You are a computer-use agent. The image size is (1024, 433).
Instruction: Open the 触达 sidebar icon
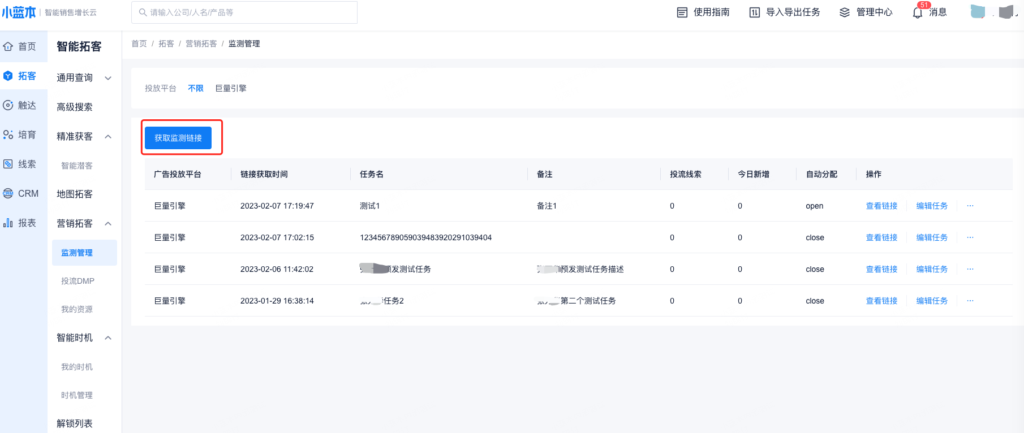(9, 105)
